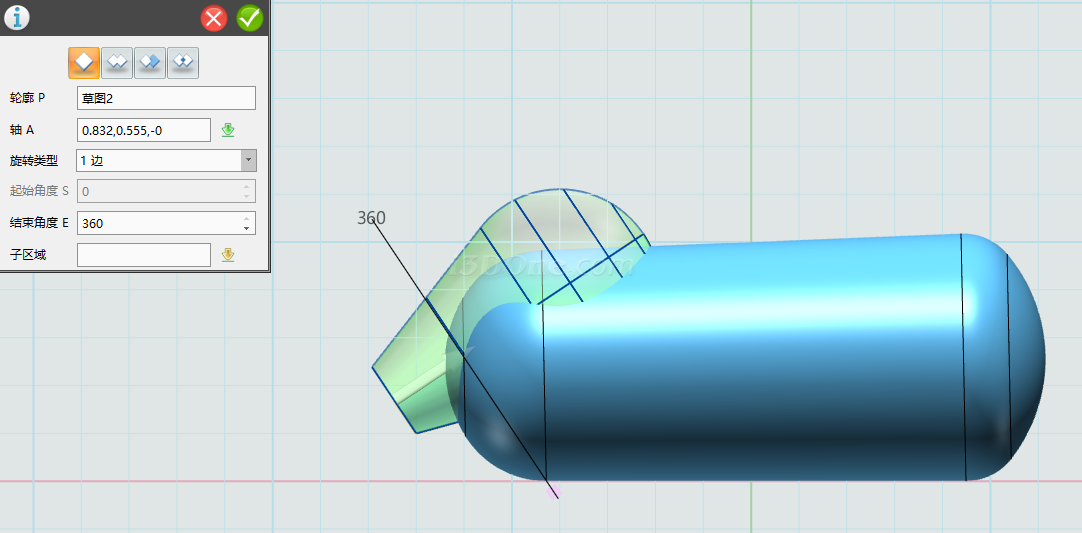The image size is (1082, 533).
Task: Select the subtract material mode icon
Action: coord(150,62)
